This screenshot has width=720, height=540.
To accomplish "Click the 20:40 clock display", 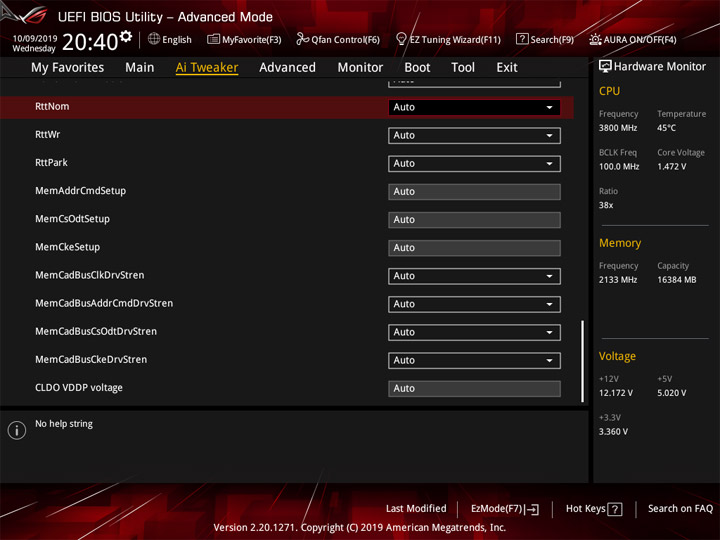I will pyautogui.click(x=90, y=42).
